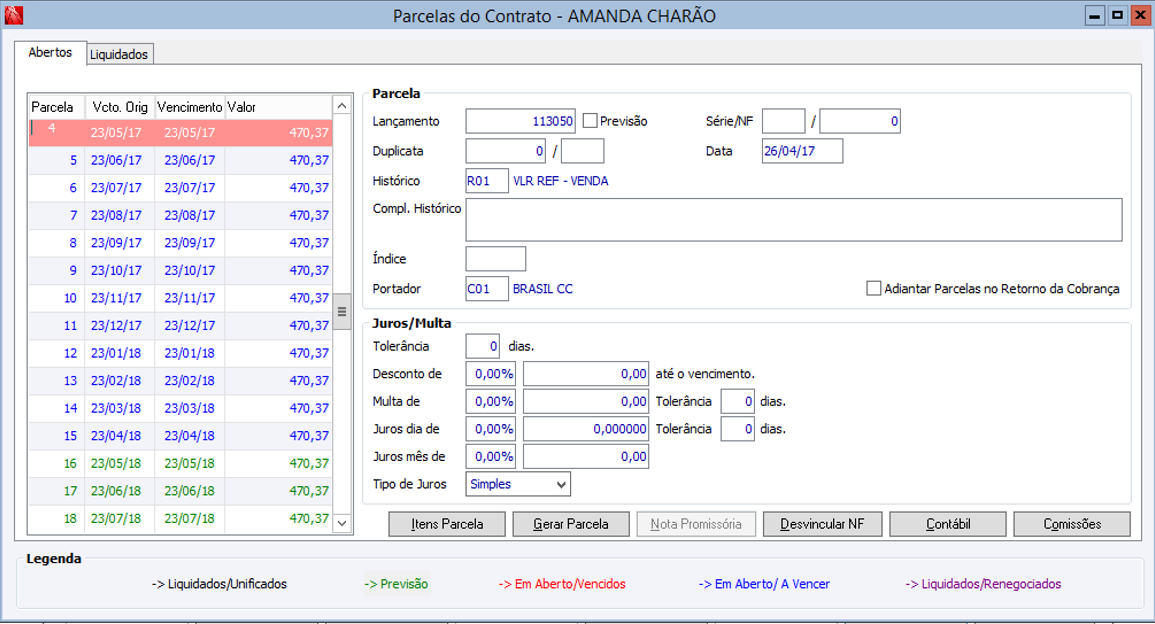Viewport: 1155px width, 624px height.
Task: Click the Multa de percentage field
Action: [491, 402]
